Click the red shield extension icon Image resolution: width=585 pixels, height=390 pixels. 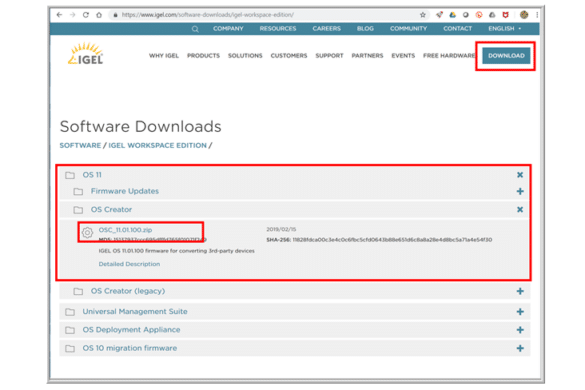(506, 15)
